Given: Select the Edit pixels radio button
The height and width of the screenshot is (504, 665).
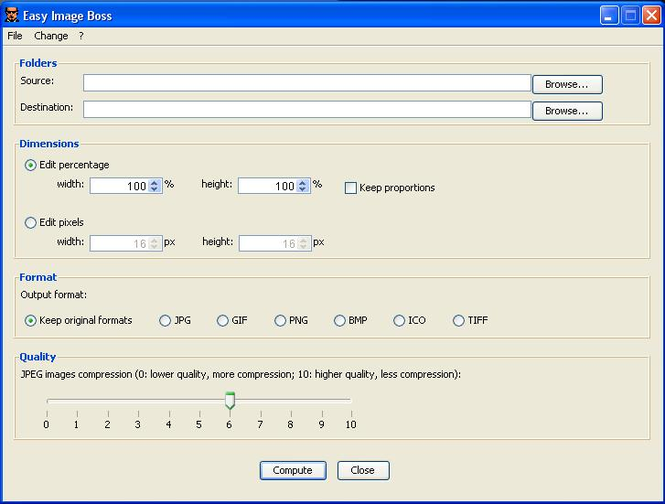Looking at the screenshot, I should [30, 222].
